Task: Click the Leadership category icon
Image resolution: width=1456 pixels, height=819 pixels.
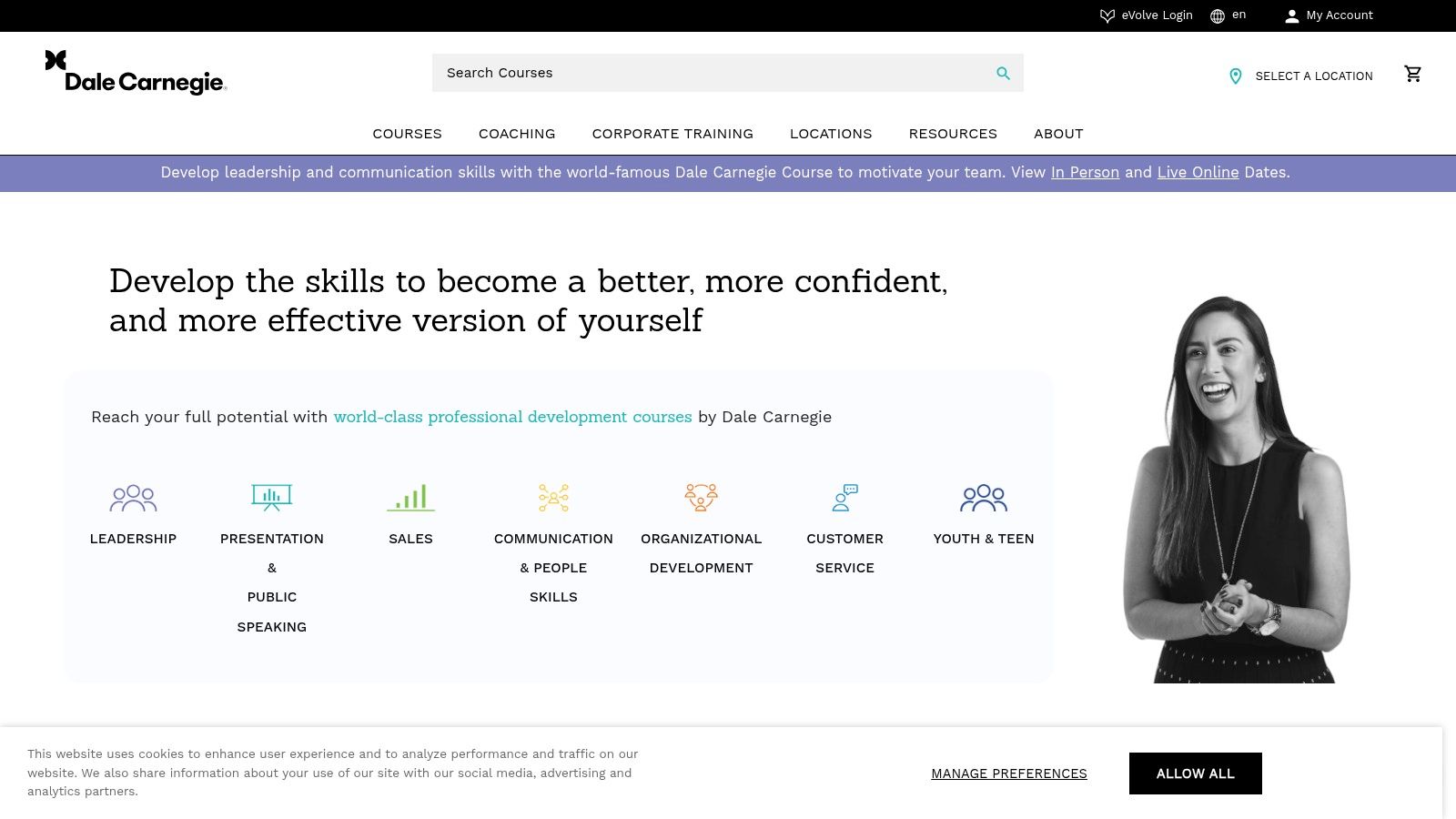Action: [133, 498]
